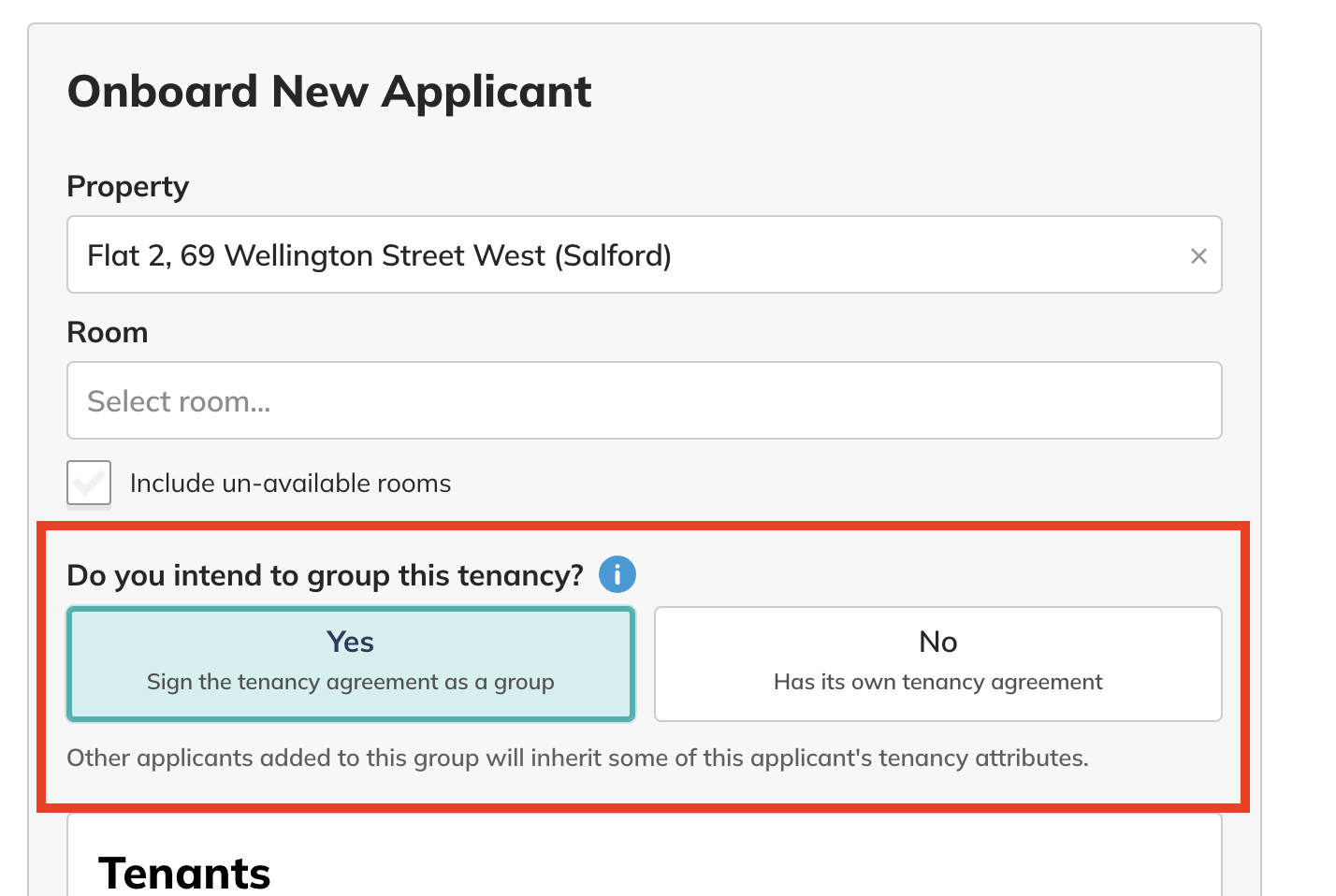Click the Room field label
Viewport: 1336px width, 896px height.
(x=108, y=332)
